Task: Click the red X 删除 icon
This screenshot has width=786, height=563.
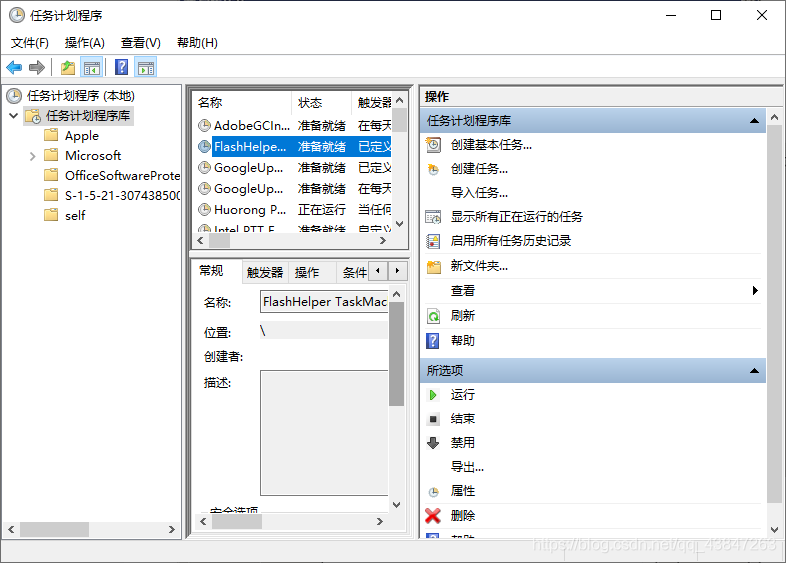Action: pos(433,515)
